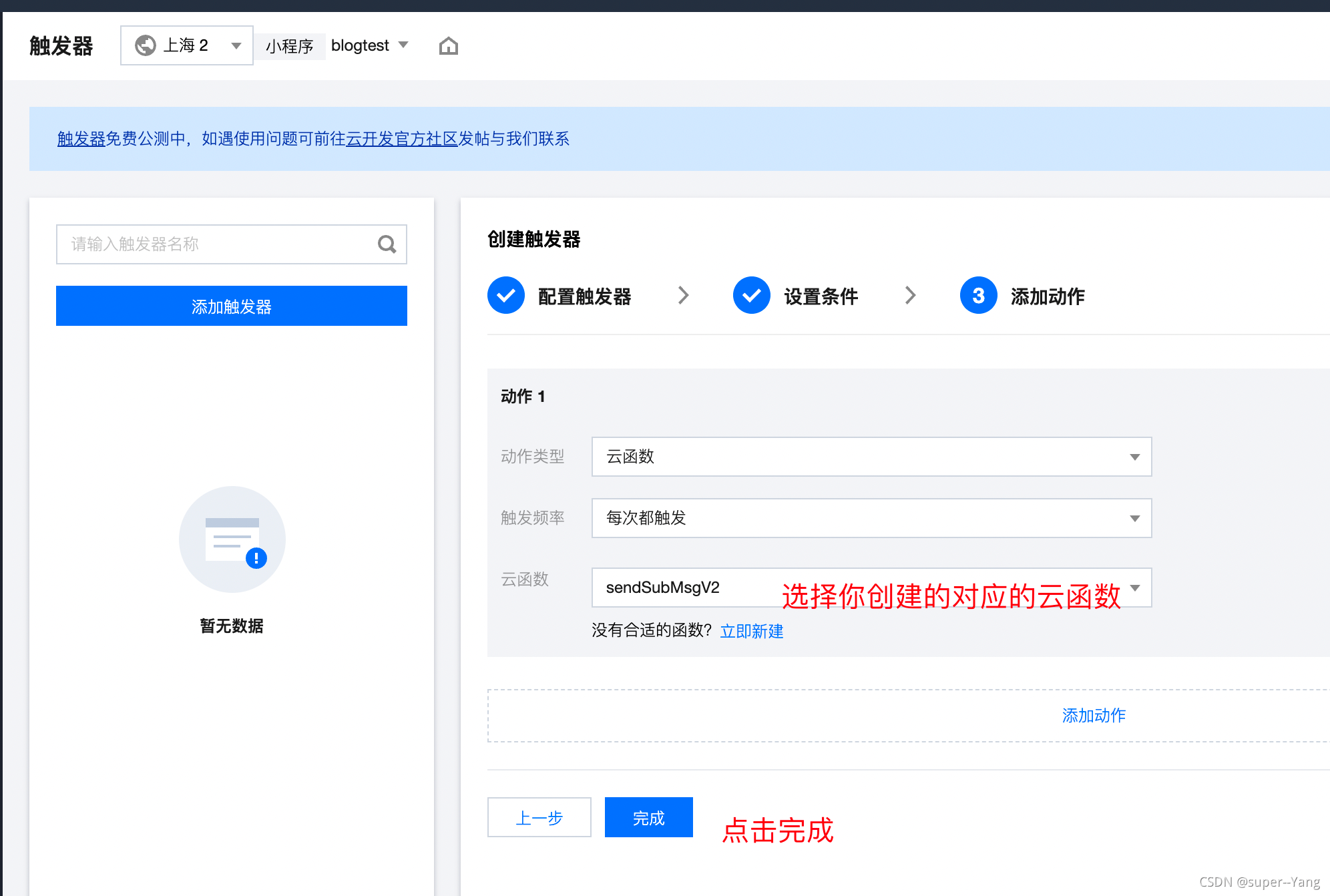Click the 配置触发器 step checkmark icon
This screenshot has width=1330, height=896.
[x=505, y=295]
